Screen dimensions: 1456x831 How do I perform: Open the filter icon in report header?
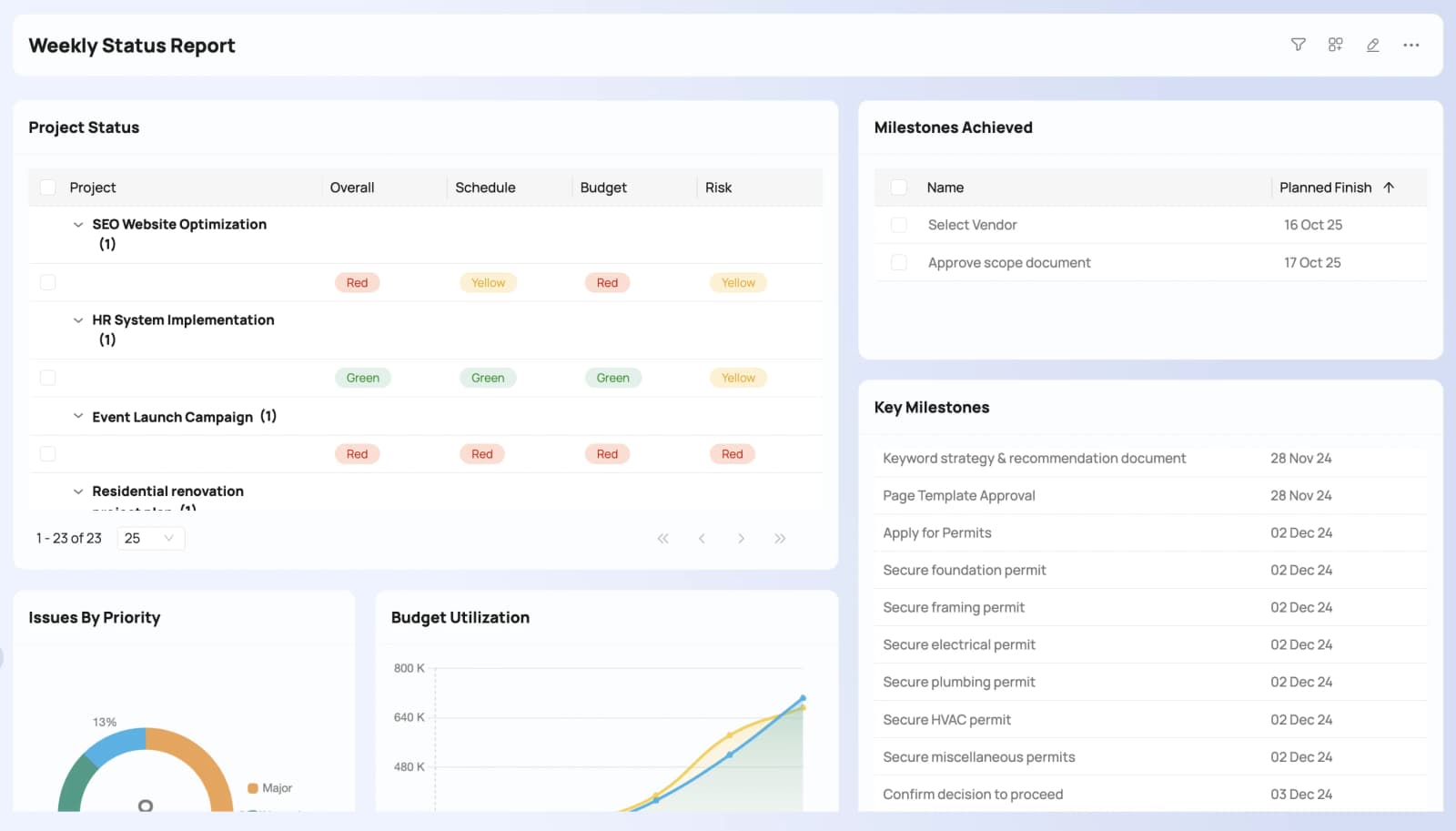click(1298, 45)
